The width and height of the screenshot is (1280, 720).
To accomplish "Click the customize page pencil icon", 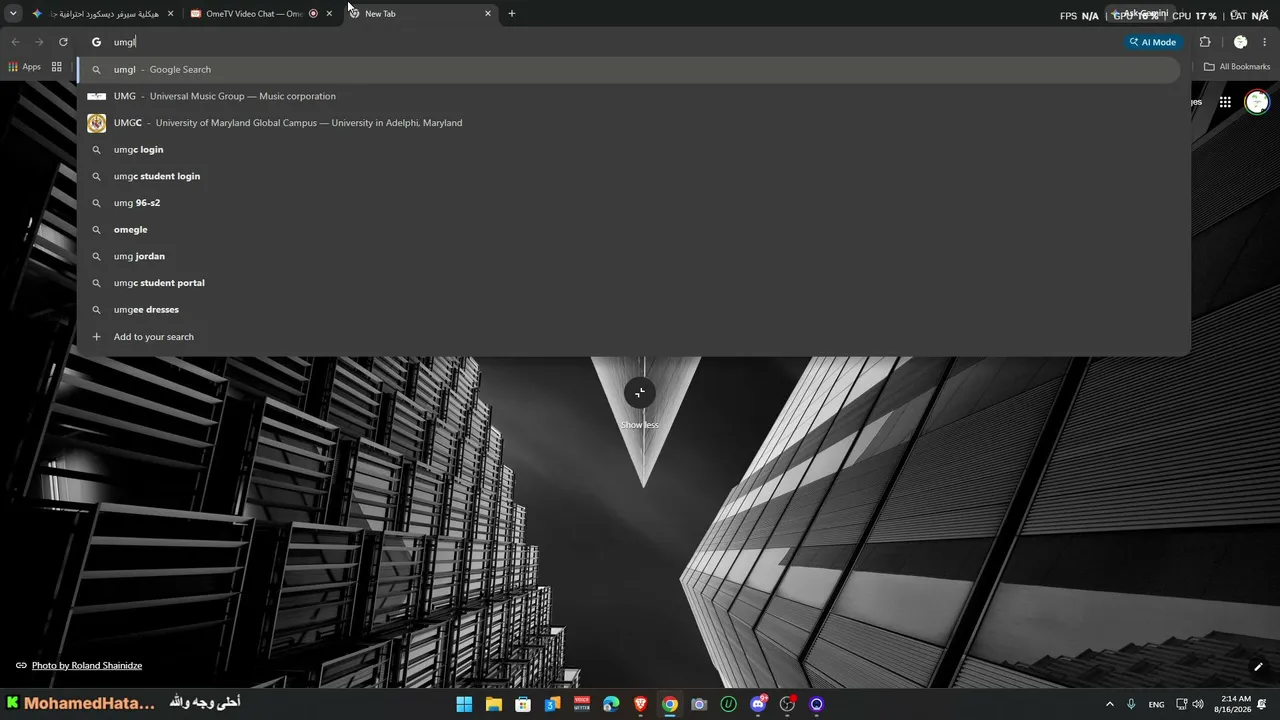I will pyautogui.click(x=1259, y=667).
